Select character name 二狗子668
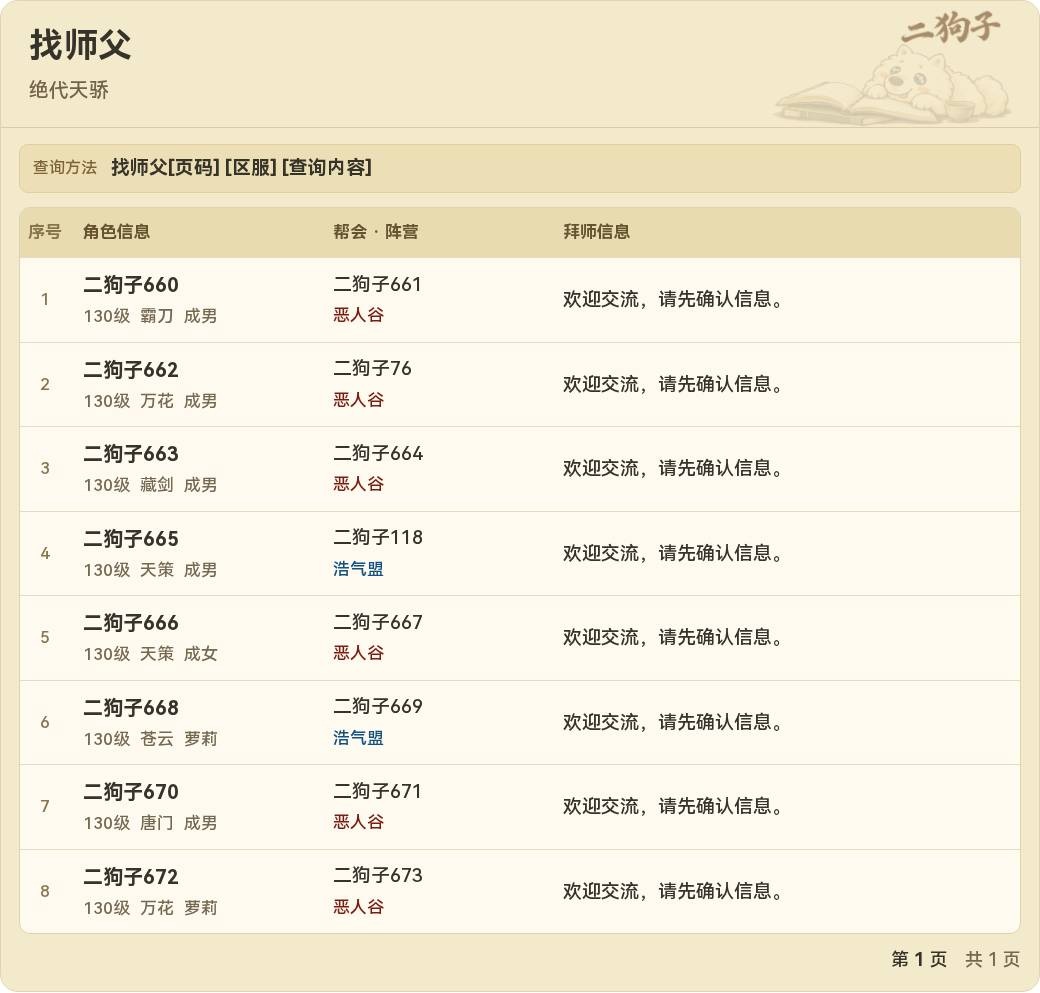This screenshot has height=993, width=1040. [131, 708]
